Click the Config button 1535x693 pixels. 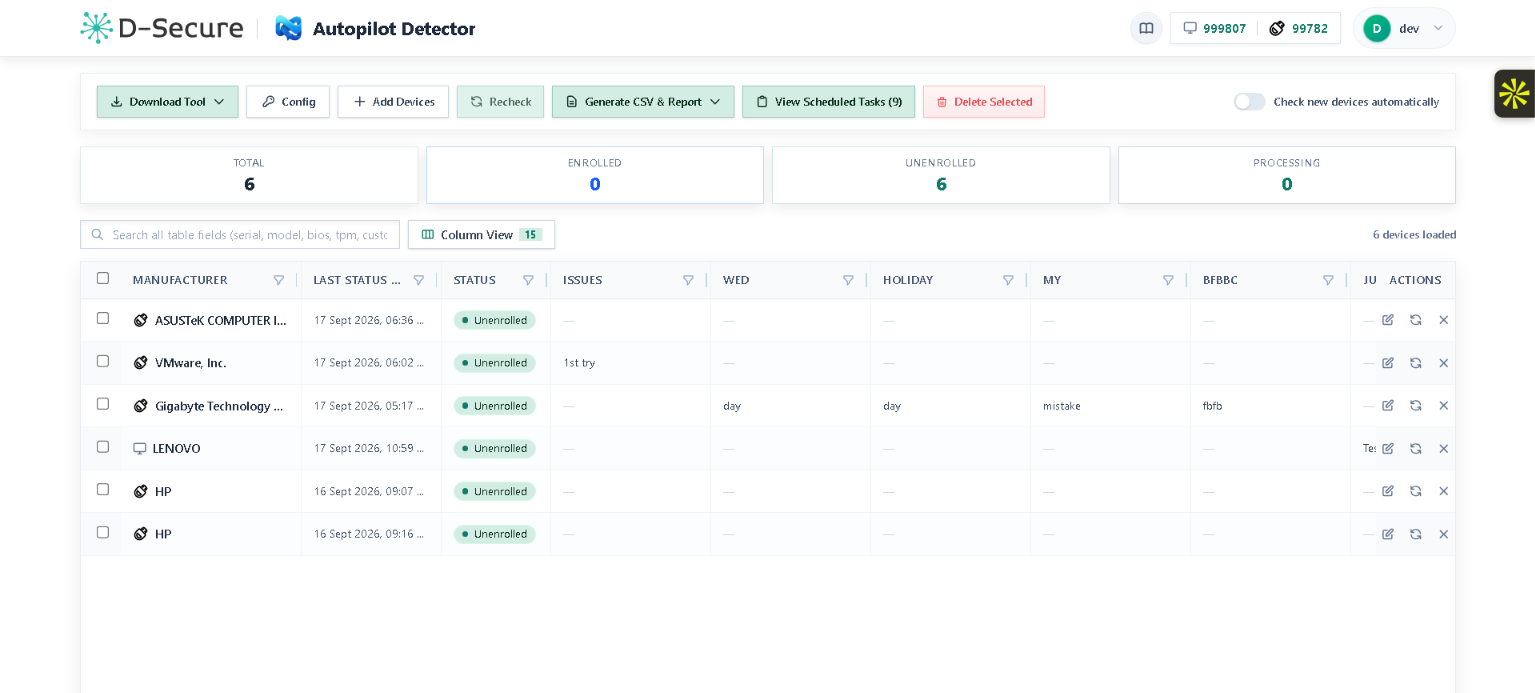click(x=288, y=101)
